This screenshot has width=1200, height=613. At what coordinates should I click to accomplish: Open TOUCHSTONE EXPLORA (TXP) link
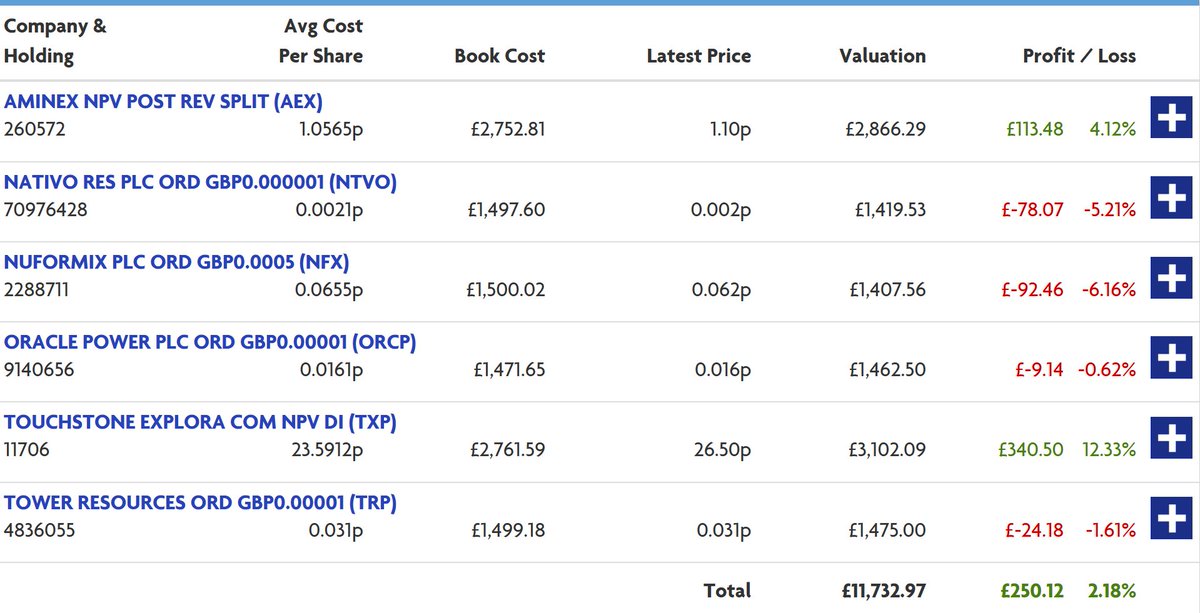[200, 422]
